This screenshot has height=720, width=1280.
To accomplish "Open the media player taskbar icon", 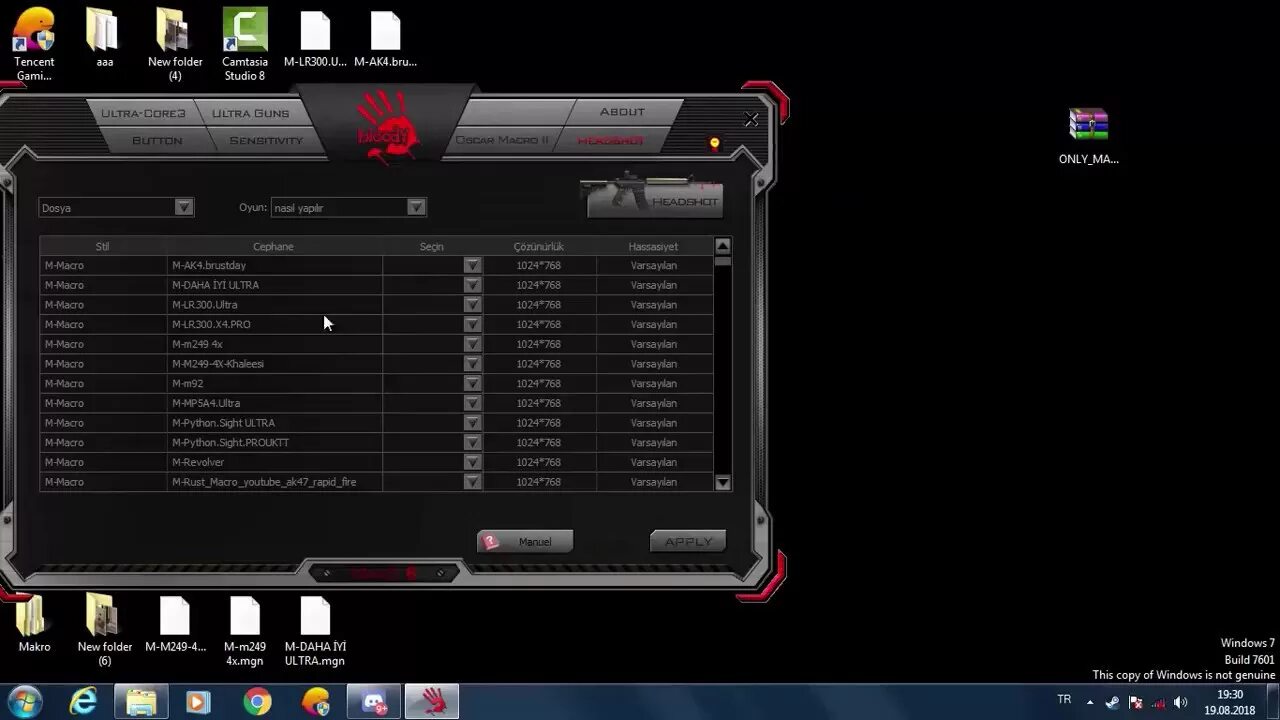I will [x=198, y=703].
